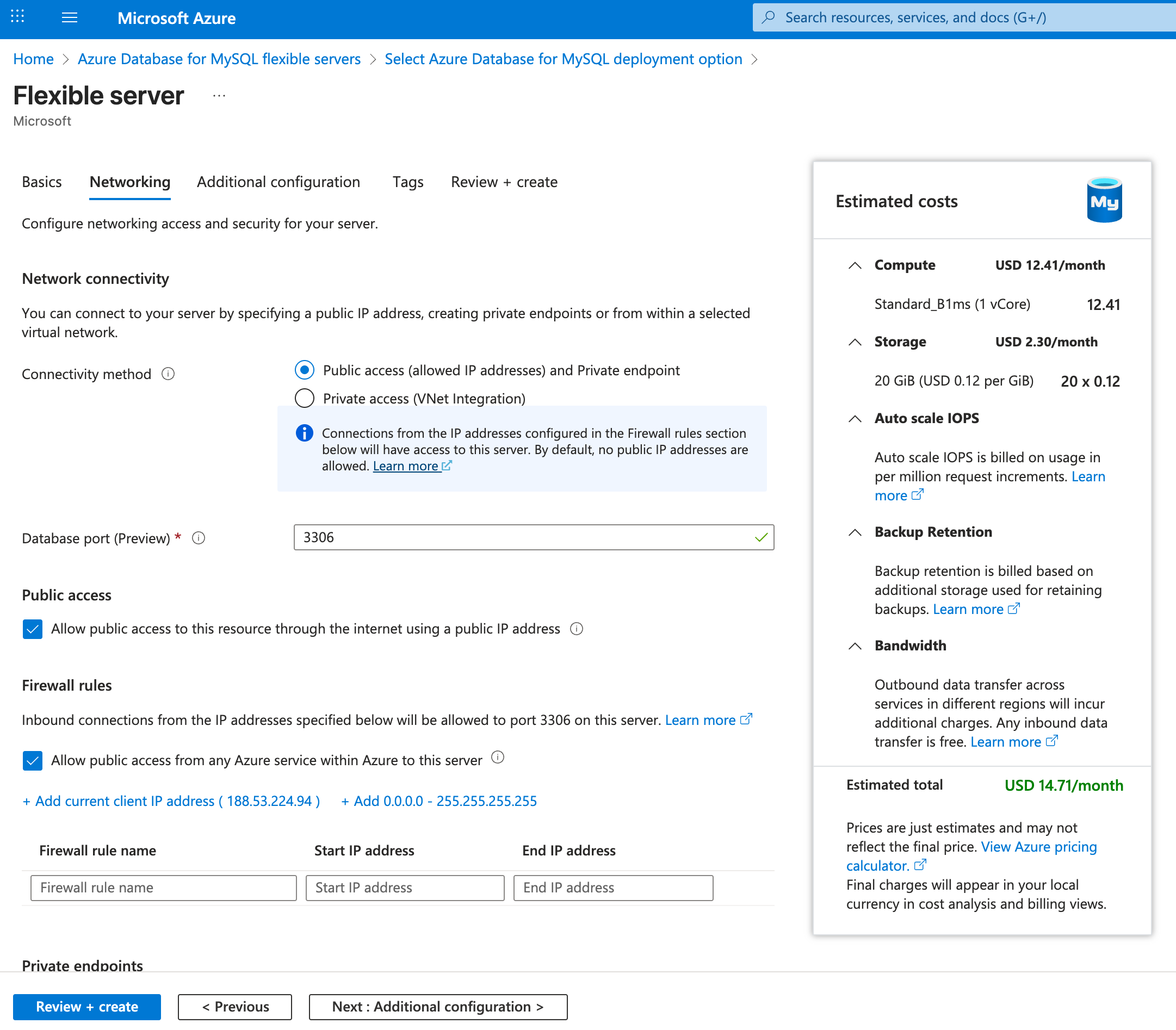The image size is (1176, 1030).
Task: Toggle Allow public access from any Azure service
Action: point(33,760)
